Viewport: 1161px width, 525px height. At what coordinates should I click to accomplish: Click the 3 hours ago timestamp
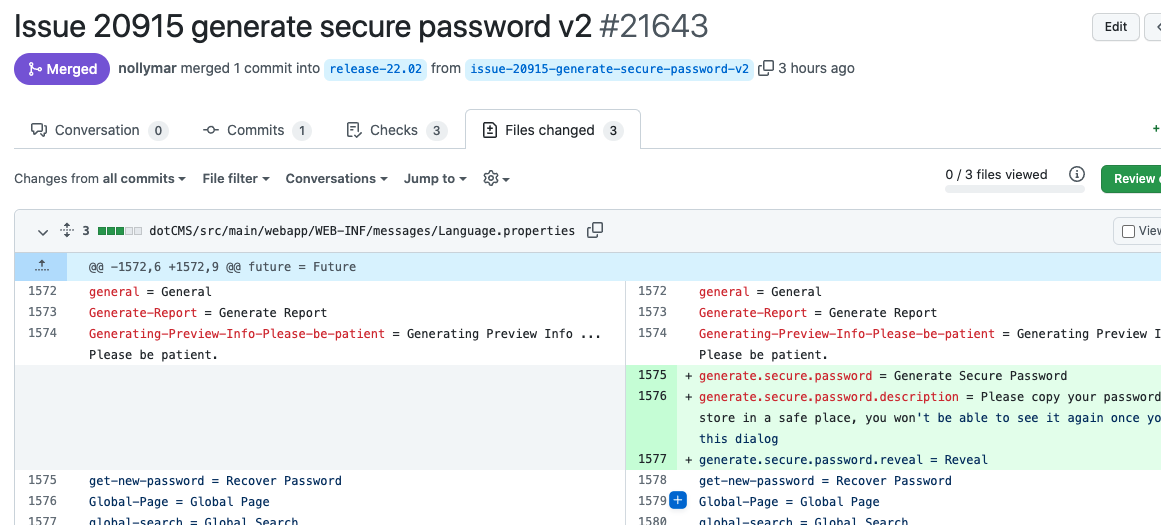[816, 68]
